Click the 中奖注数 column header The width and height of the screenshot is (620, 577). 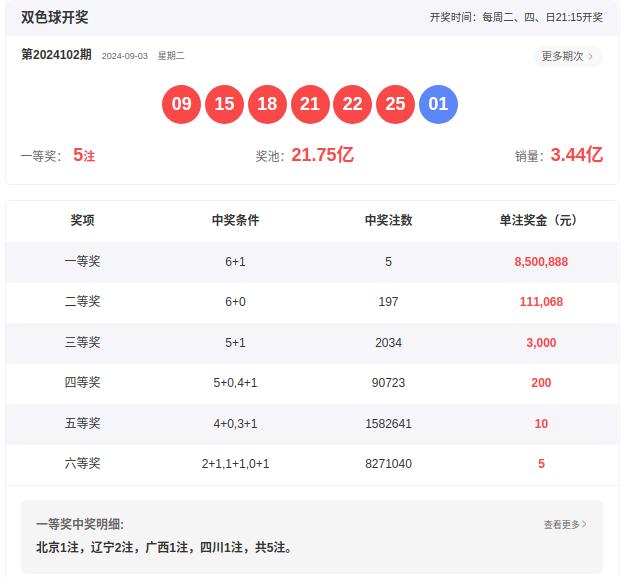(388, 220)
